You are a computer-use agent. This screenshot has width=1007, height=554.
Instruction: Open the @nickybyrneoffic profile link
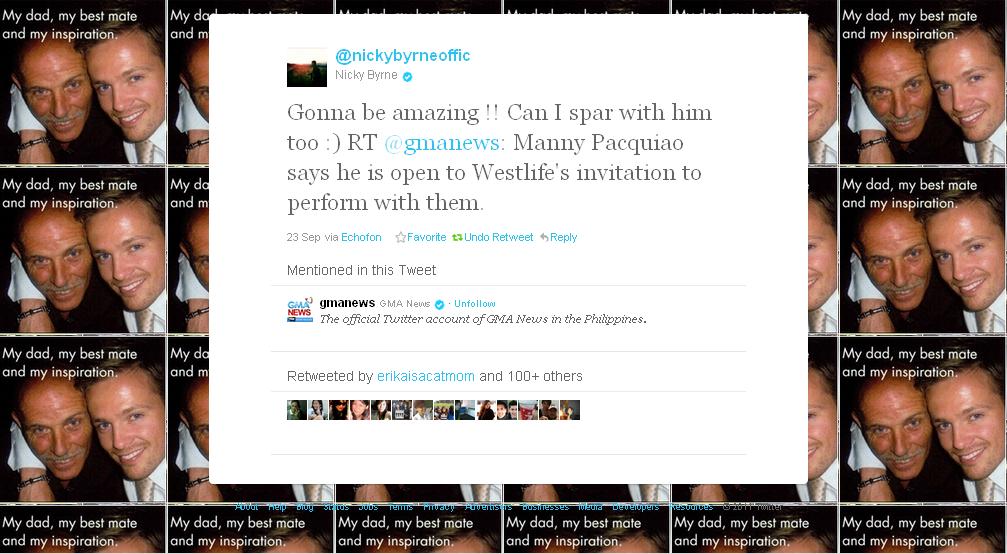[403, 56]
